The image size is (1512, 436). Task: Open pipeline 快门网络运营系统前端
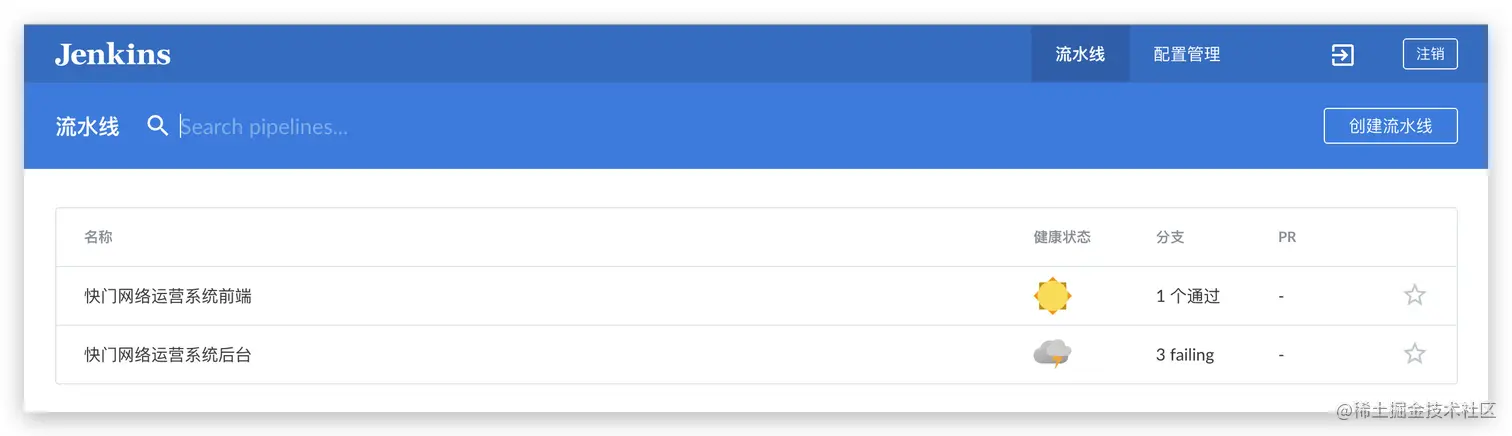click(x=168, y=296)
